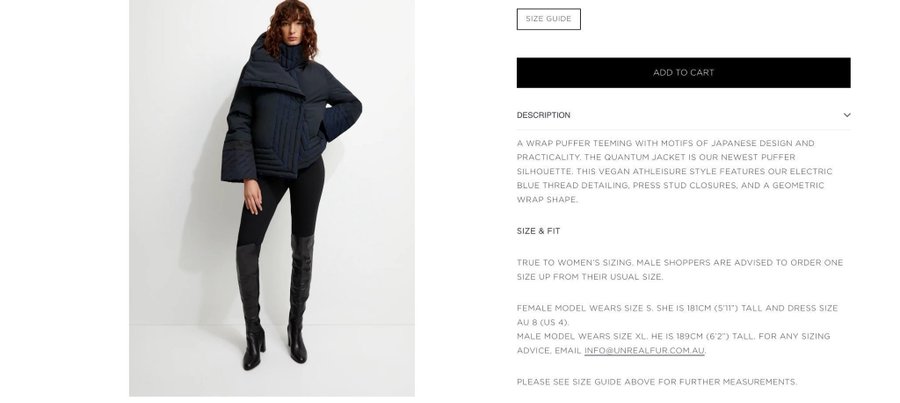Click the model's curly red hair
The width and height of the screenshot is (900, 403).
pyautogui.click(x=290, y=26)
